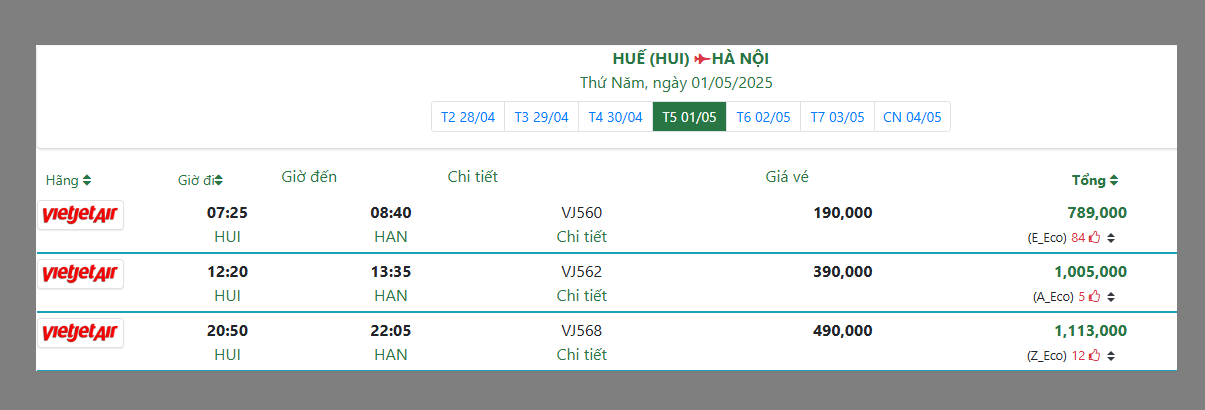Expand fare class options for Z_Eco
Screen dimensions: 1205x410
[x=1111, y=356]
